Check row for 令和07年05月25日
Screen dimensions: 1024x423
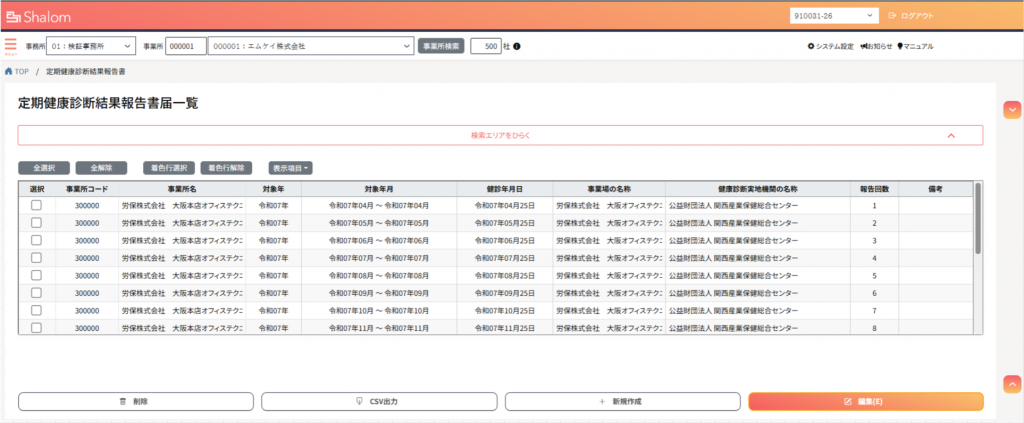(x=37, y=223)
